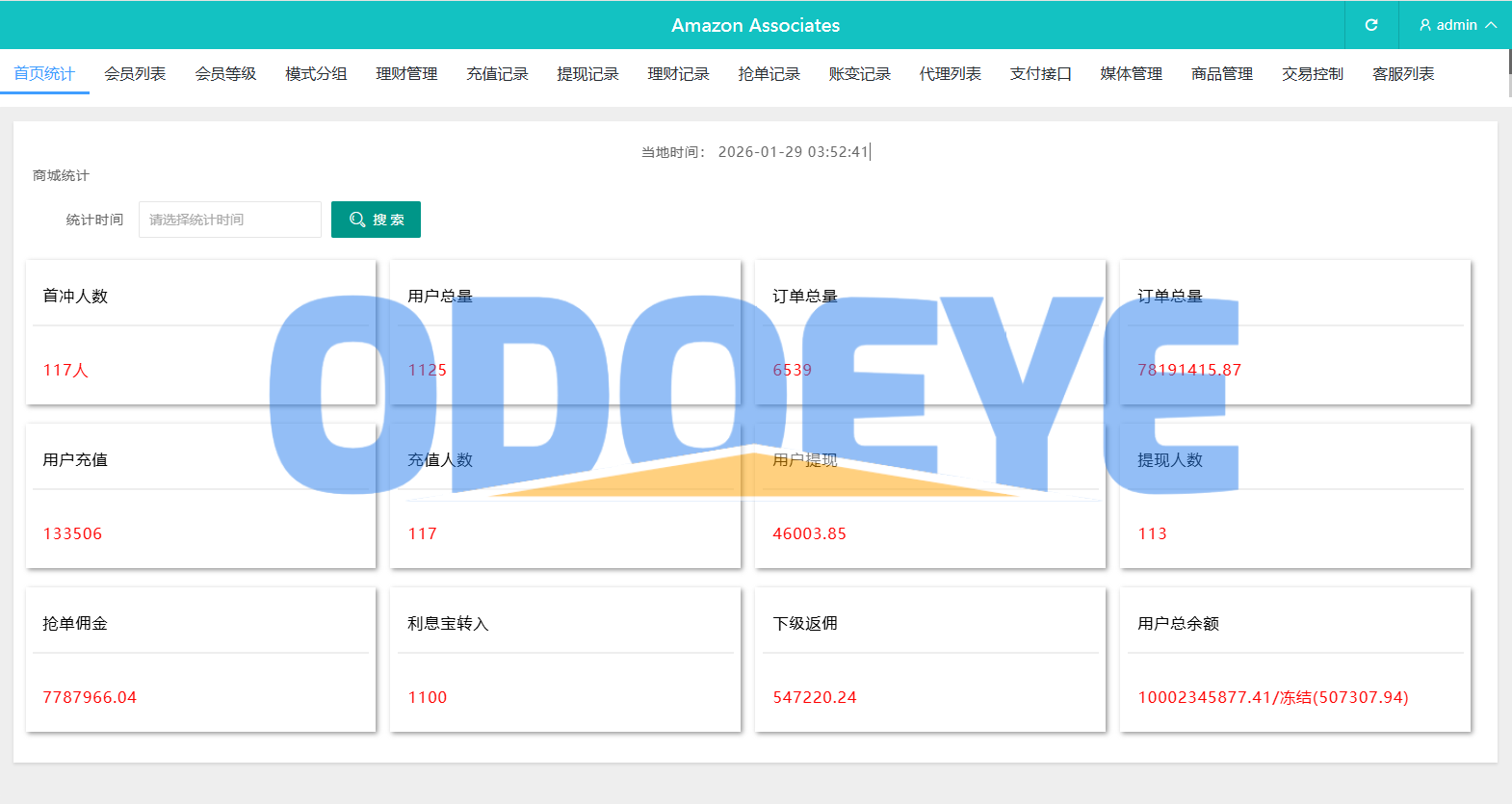Select the 模式分组 tab

tap(316, 74)
